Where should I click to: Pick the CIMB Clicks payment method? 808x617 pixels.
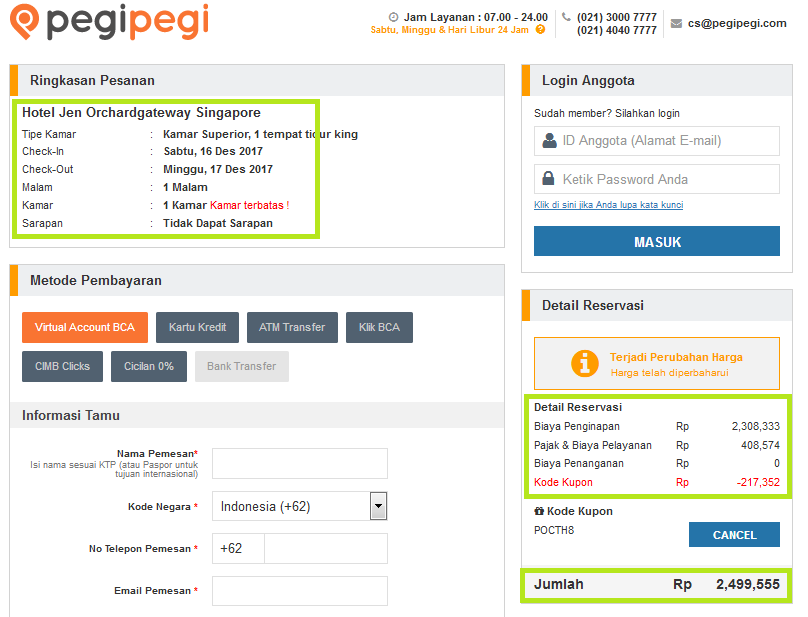(x=62, y=366)
